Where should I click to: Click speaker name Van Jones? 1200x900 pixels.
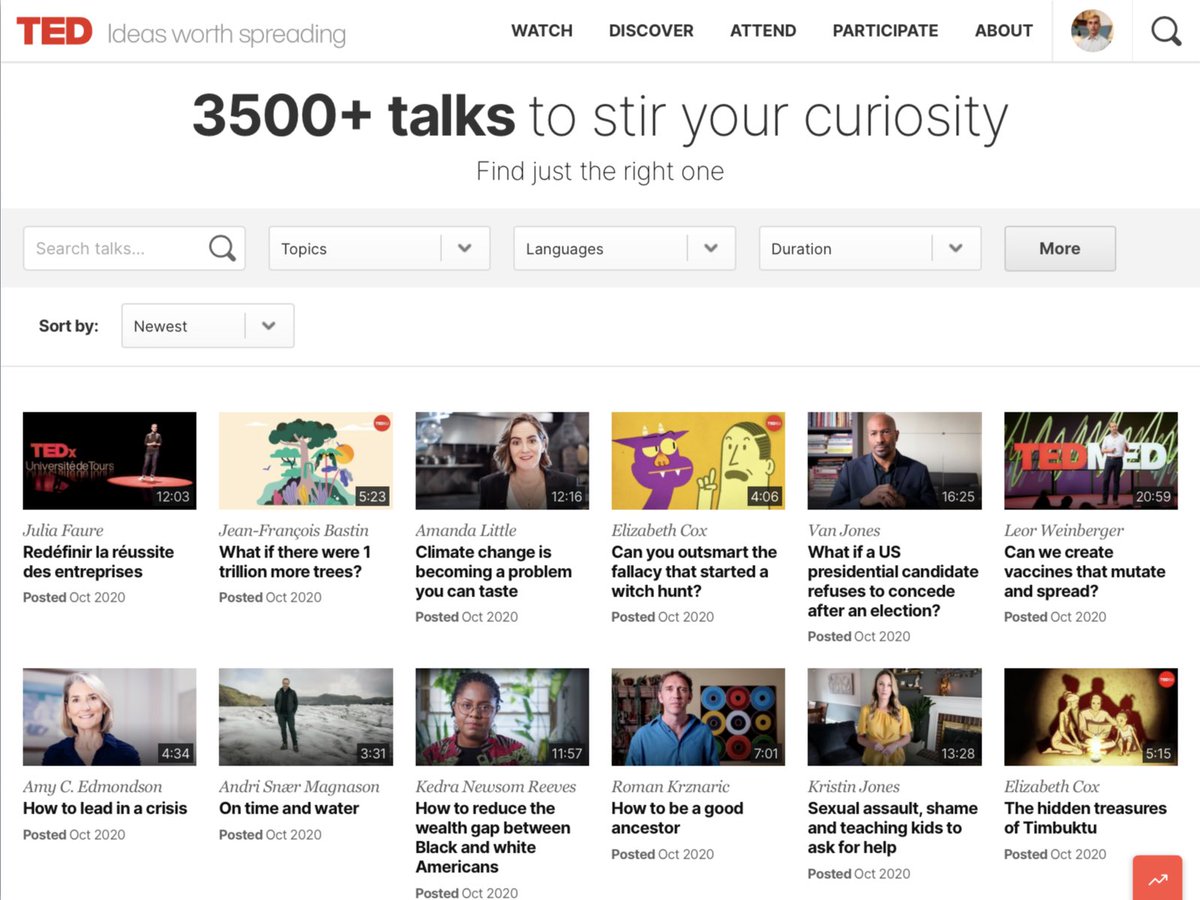(x=844, y=530)
